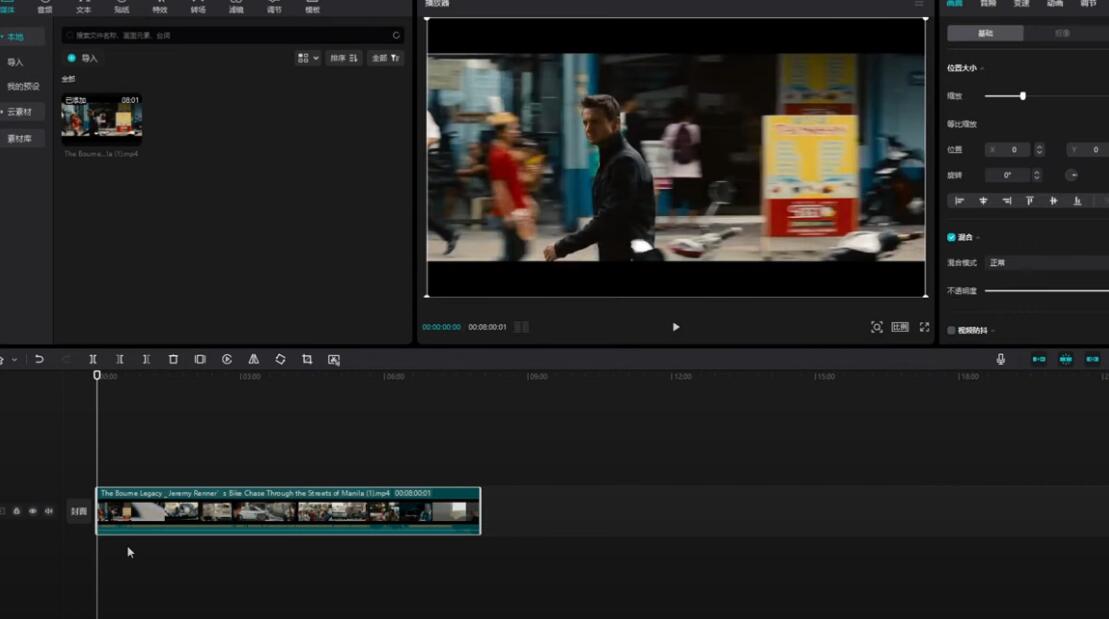Lock the video track

click(16, 511)
